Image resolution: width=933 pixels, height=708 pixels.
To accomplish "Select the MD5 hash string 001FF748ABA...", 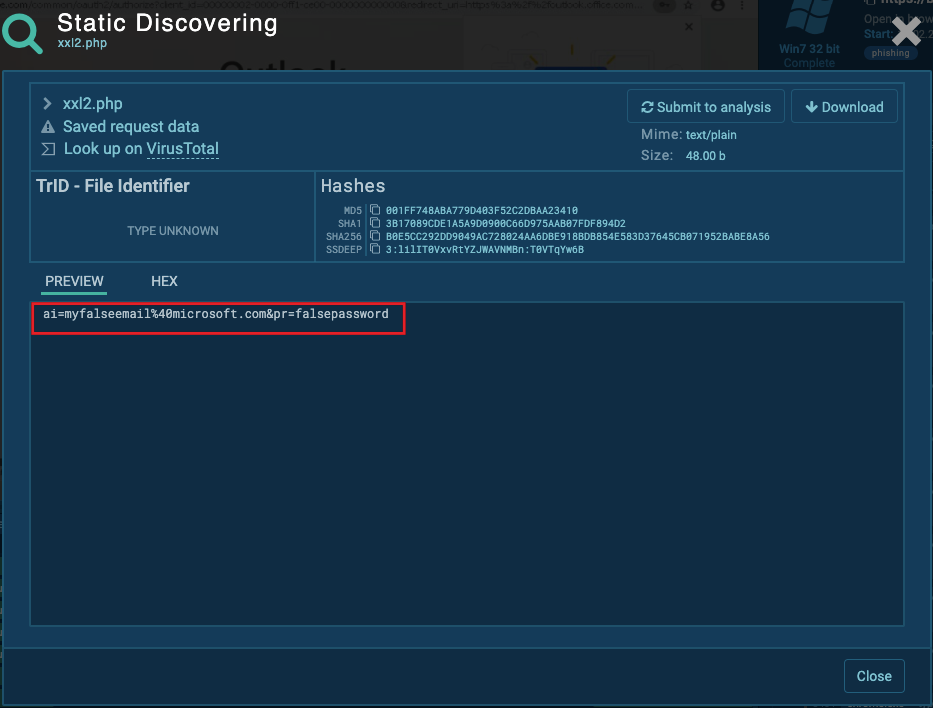I will point(481,210).
